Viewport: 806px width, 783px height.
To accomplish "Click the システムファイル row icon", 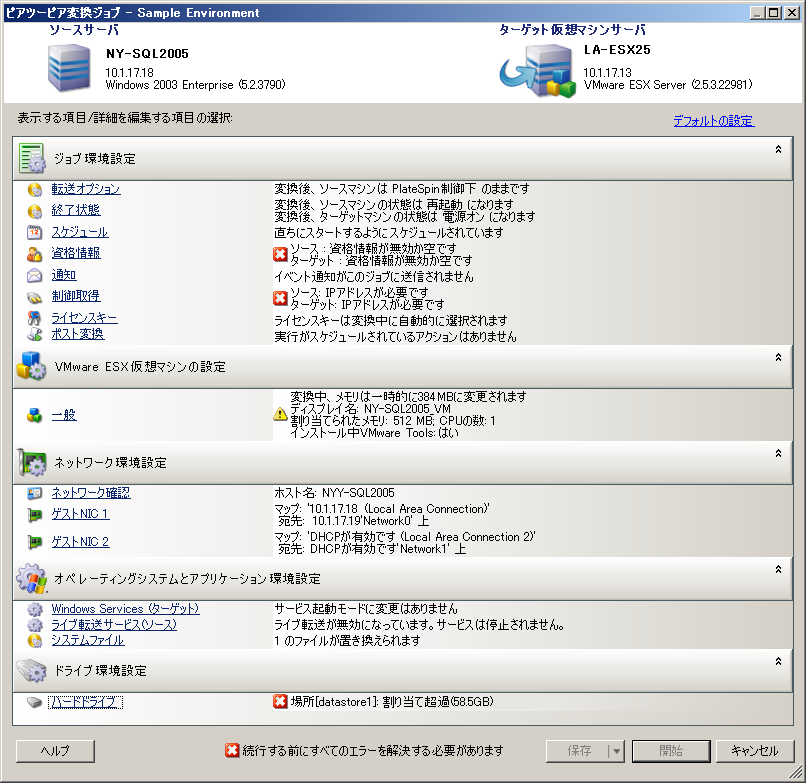I will (34, 641).
